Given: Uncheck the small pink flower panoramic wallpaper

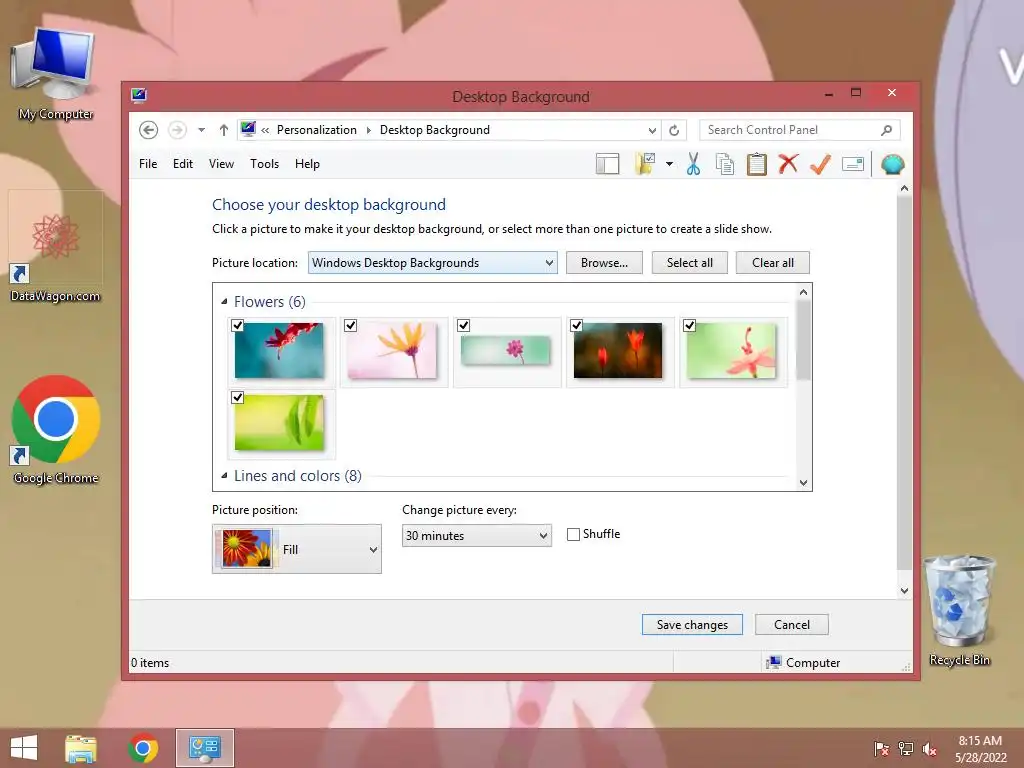Looking at the screenshot, I should click(464, 325).
